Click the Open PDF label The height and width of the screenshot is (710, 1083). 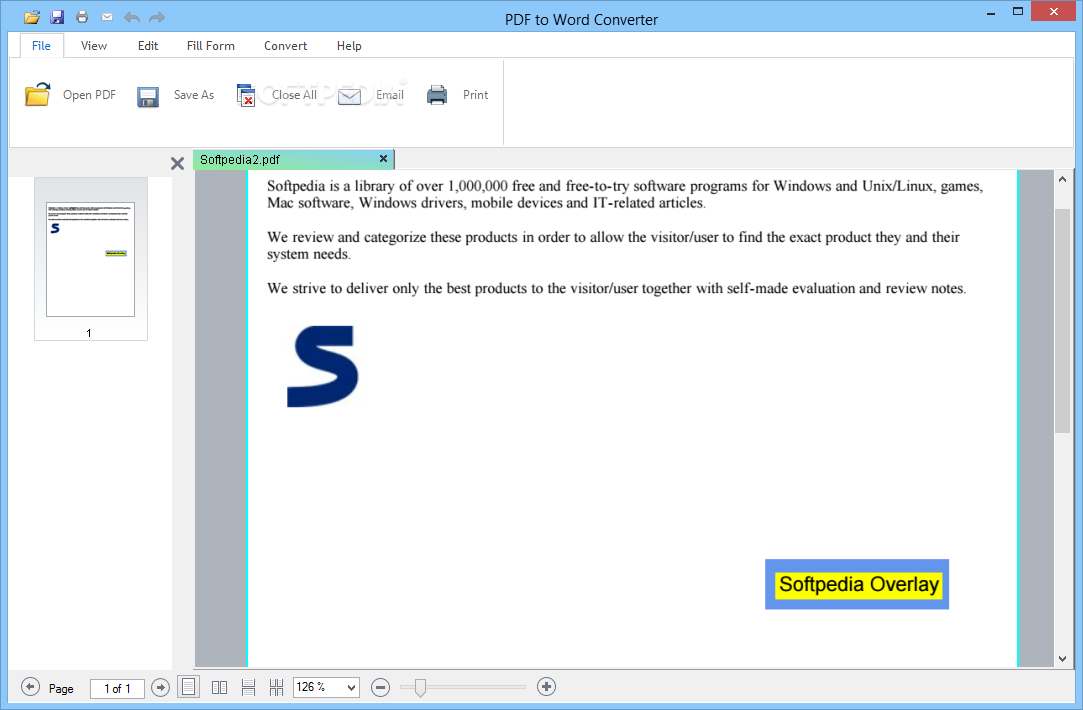pyautogui.click(x=89, y=95)
